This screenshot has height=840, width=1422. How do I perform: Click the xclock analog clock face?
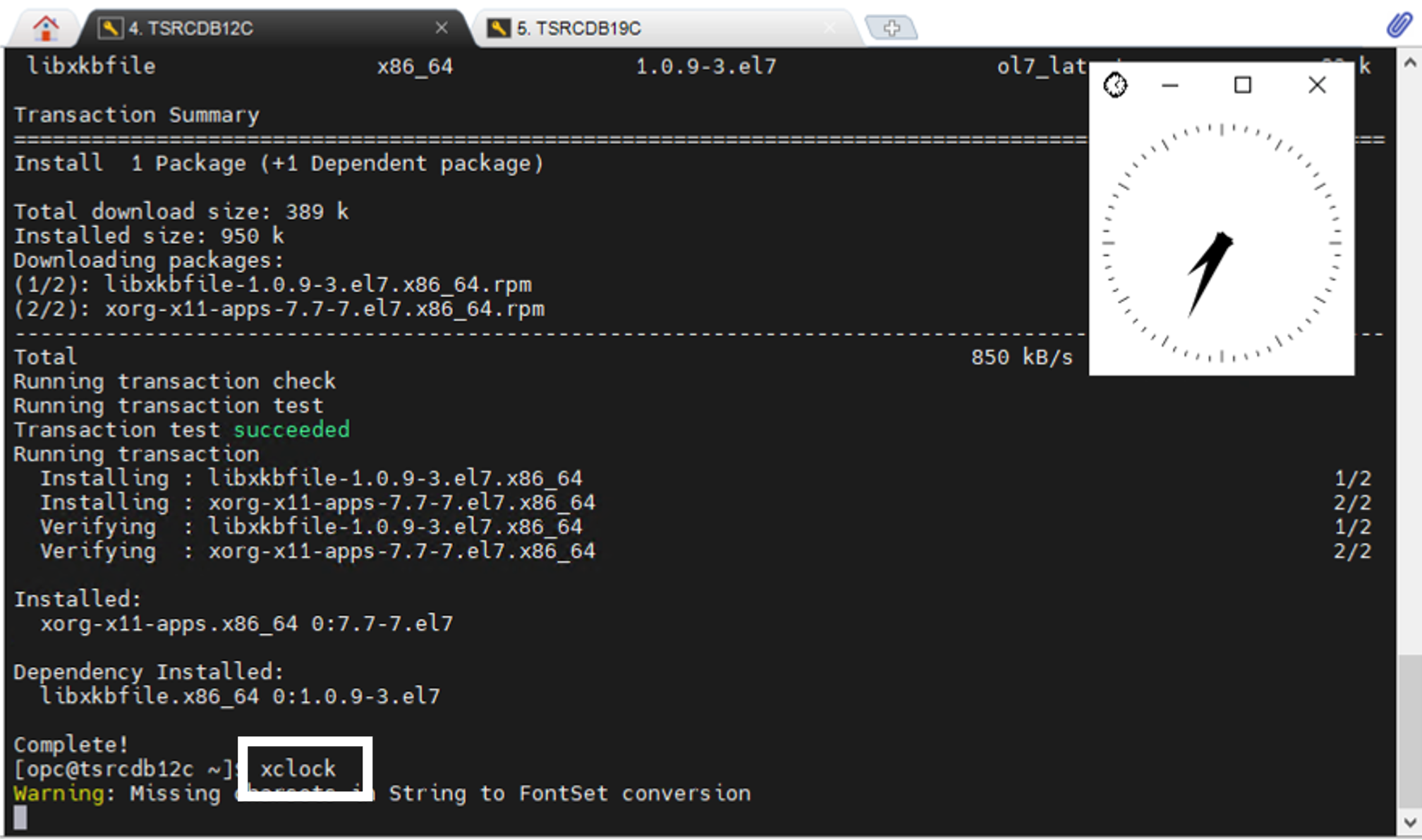point(1222,243)
